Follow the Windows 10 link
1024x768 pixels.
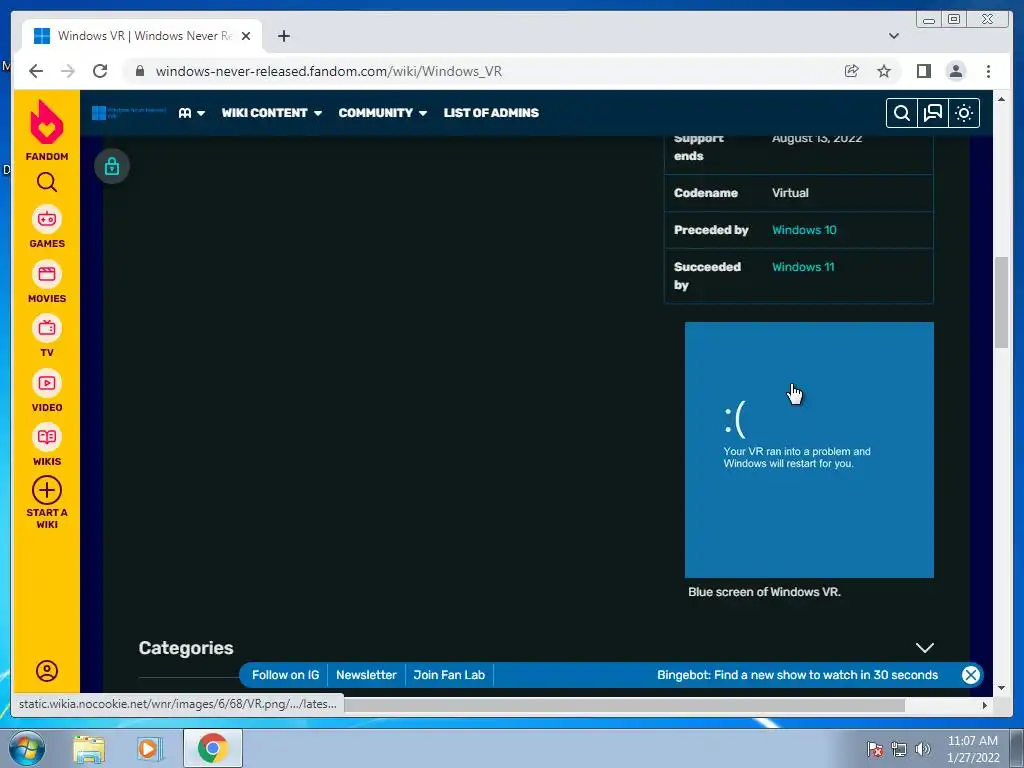[x=804, y=230]
